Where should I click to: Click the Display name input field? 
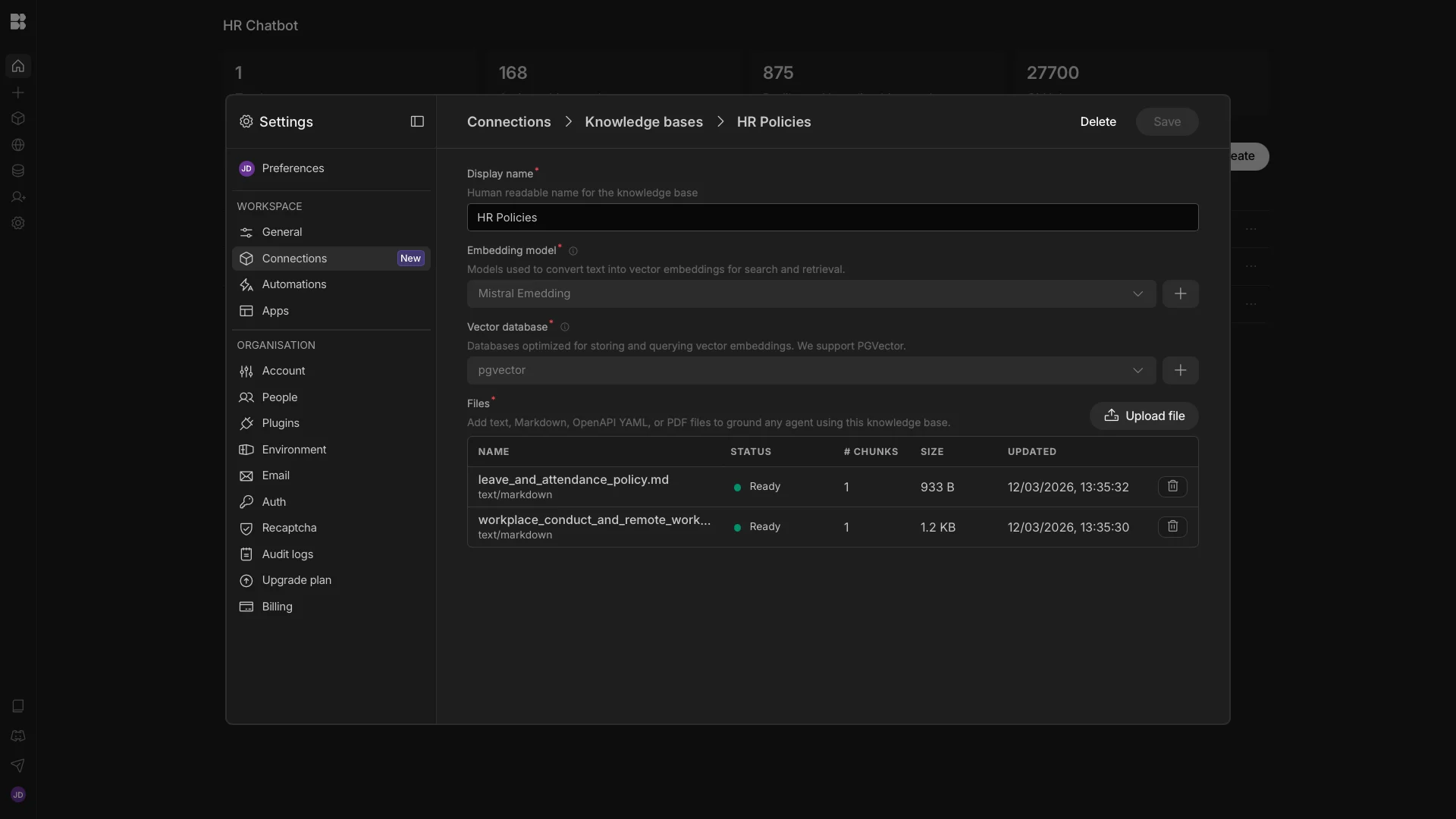(832, 218)
